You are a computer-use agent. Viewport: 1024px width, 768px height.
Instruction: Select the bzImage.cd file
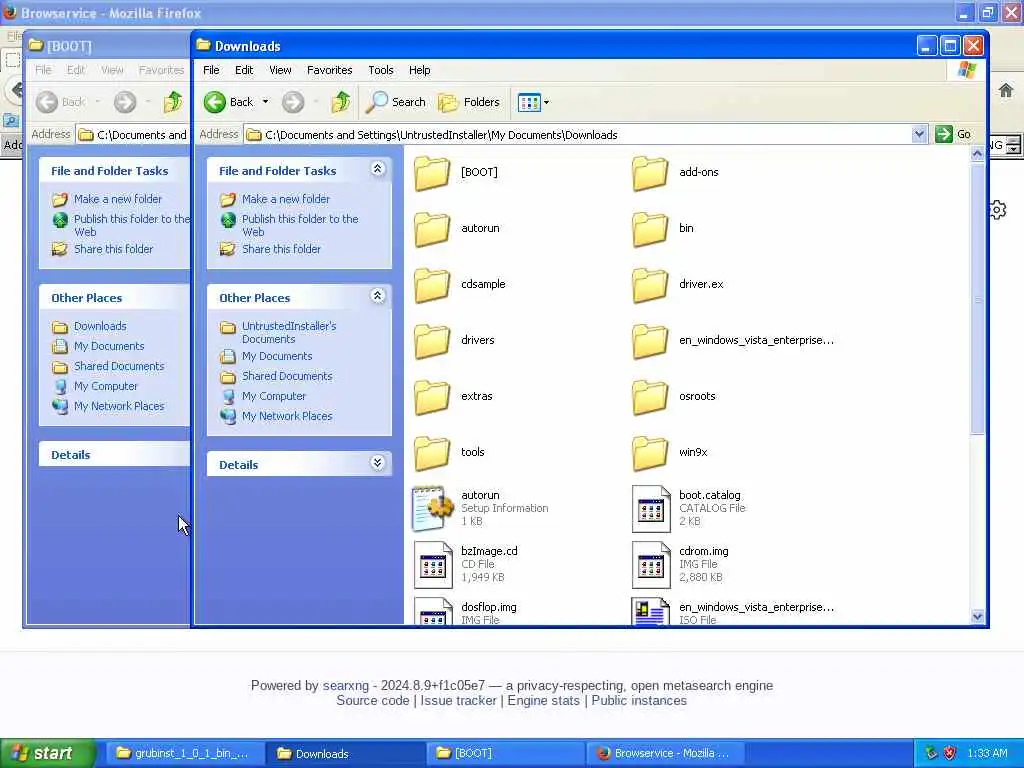466,564
